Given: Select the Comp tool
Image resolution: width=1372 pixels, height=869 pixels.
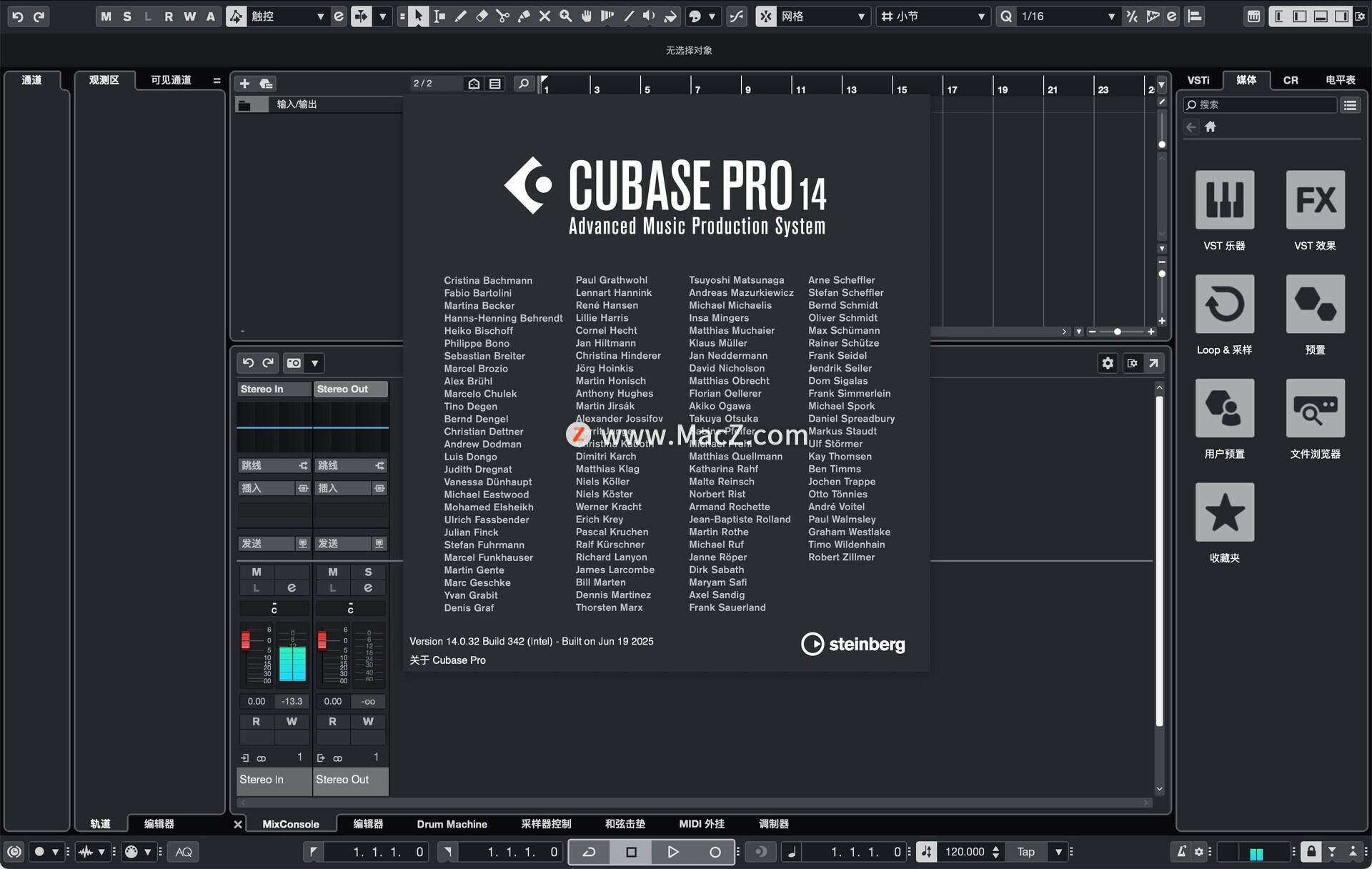Looking at the screenshot, I should [x=607, y=16].
